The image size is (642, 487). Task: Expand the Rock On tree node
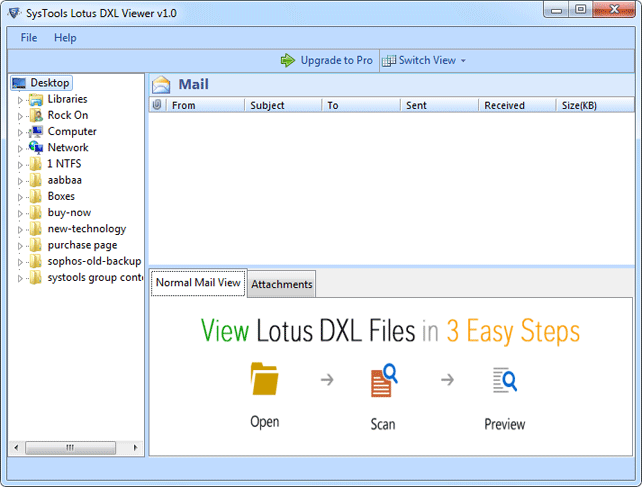tap(20, 116)
